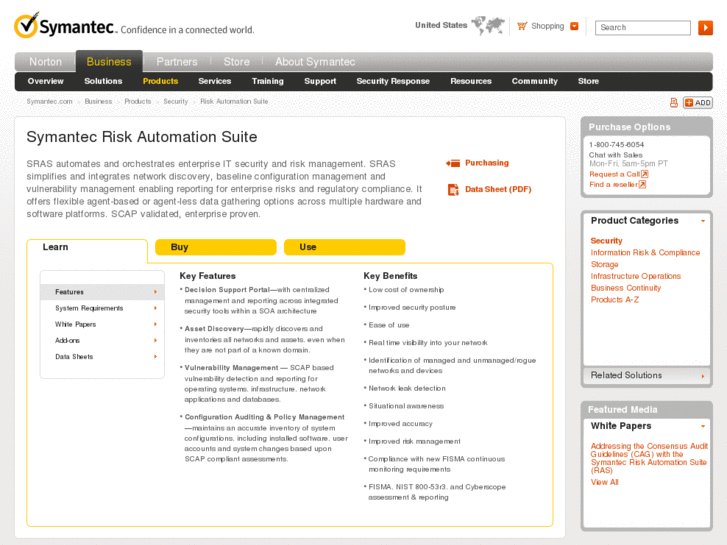Open Business Continuity link

625,288
